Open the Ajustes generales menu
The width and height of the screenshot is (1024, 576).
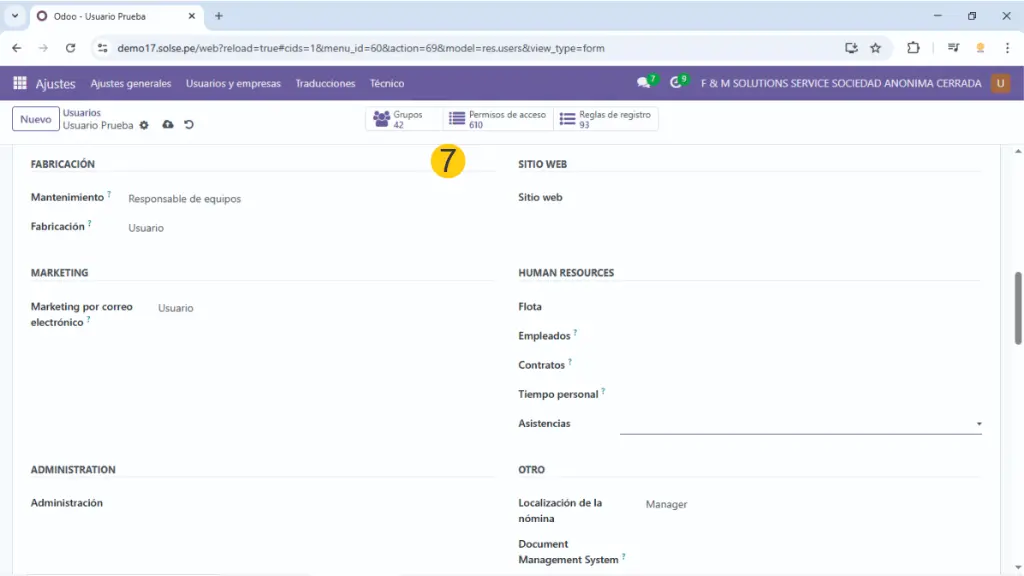pyautogui.click(x=131, y=84)
